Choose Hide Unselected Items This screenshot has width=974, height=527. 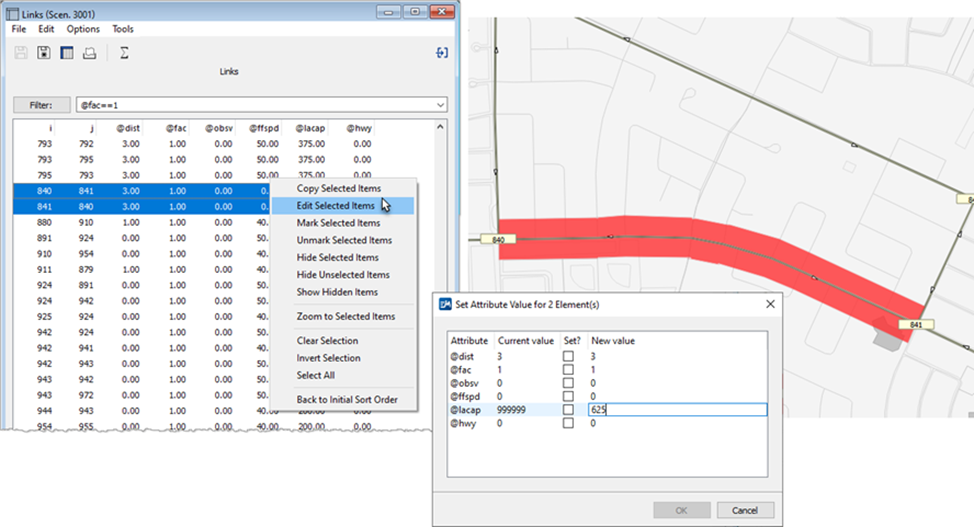[x=343, y=275]
